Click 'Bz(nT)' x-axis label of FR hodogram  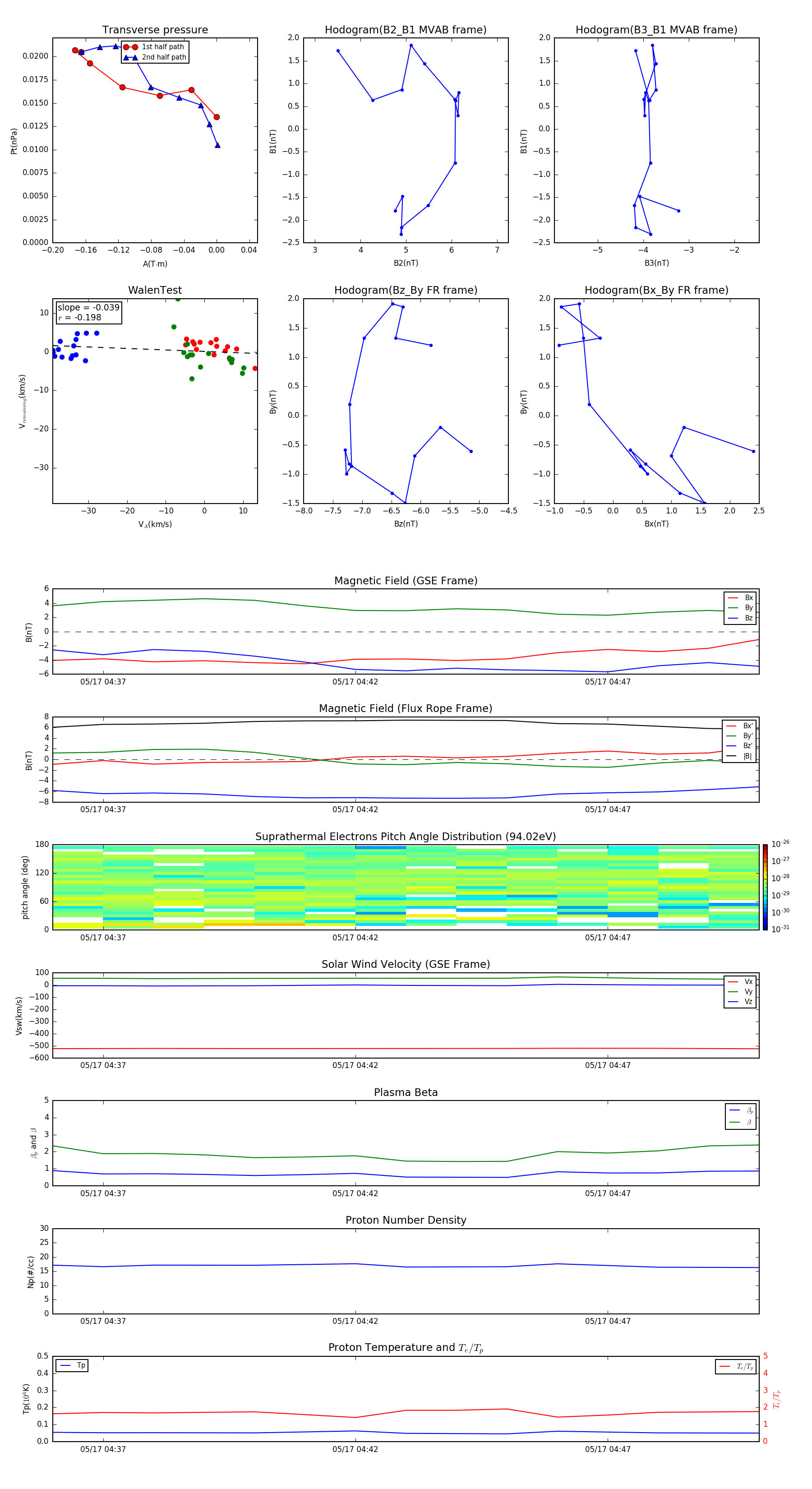(x=406, y=524)
